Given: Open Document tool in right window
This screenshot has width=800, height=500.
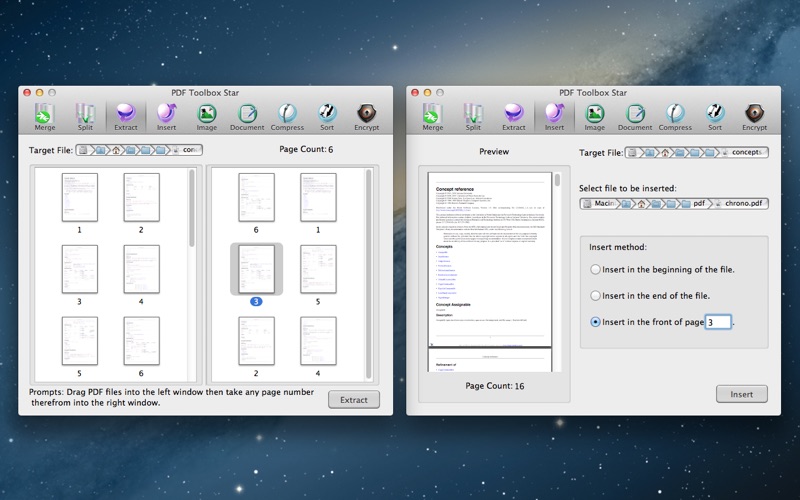Looking at the screenshot, I should tap(635, 117).
